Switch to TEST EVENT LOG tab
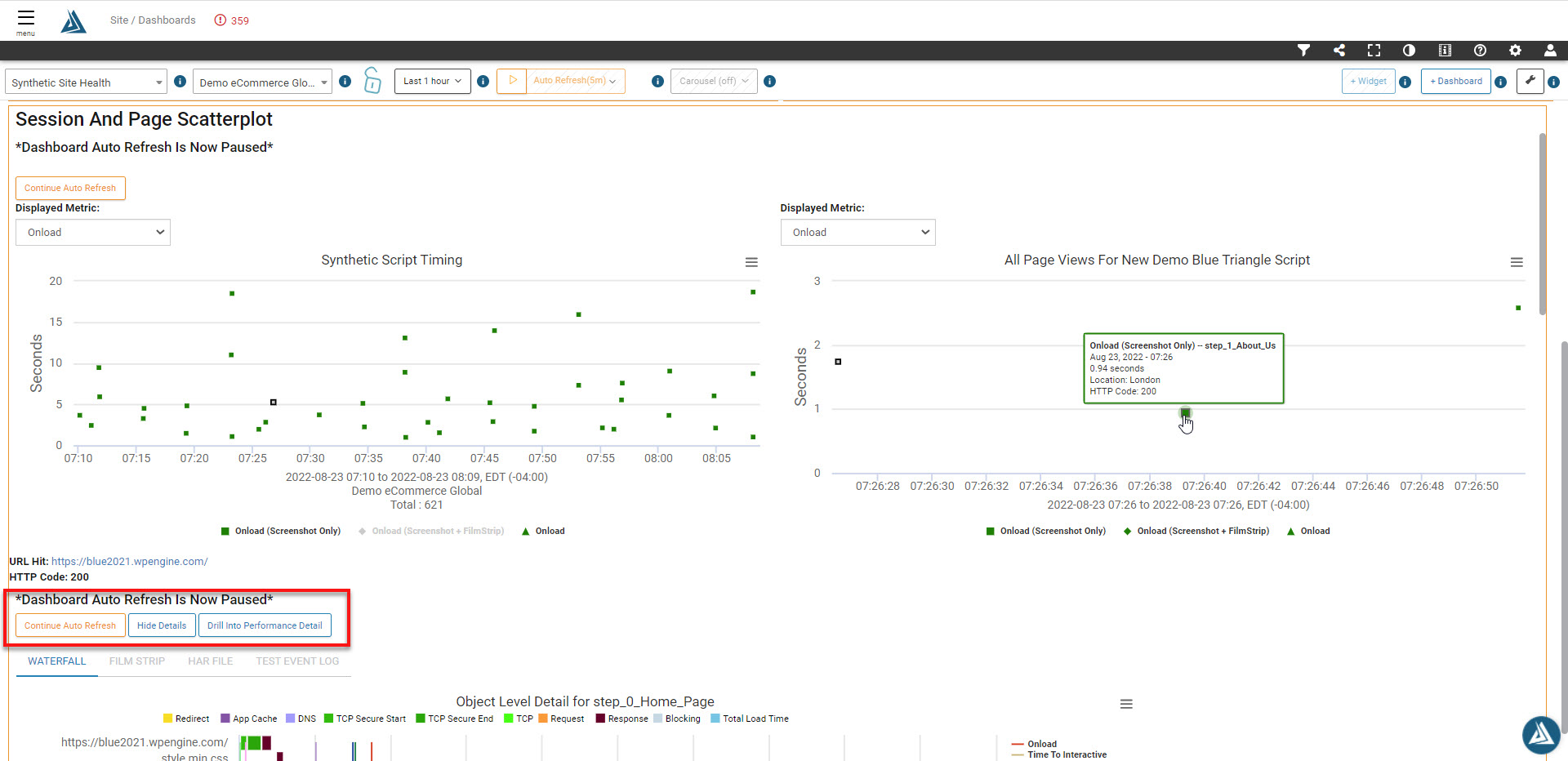1568x761 pixels. point(297,661)
